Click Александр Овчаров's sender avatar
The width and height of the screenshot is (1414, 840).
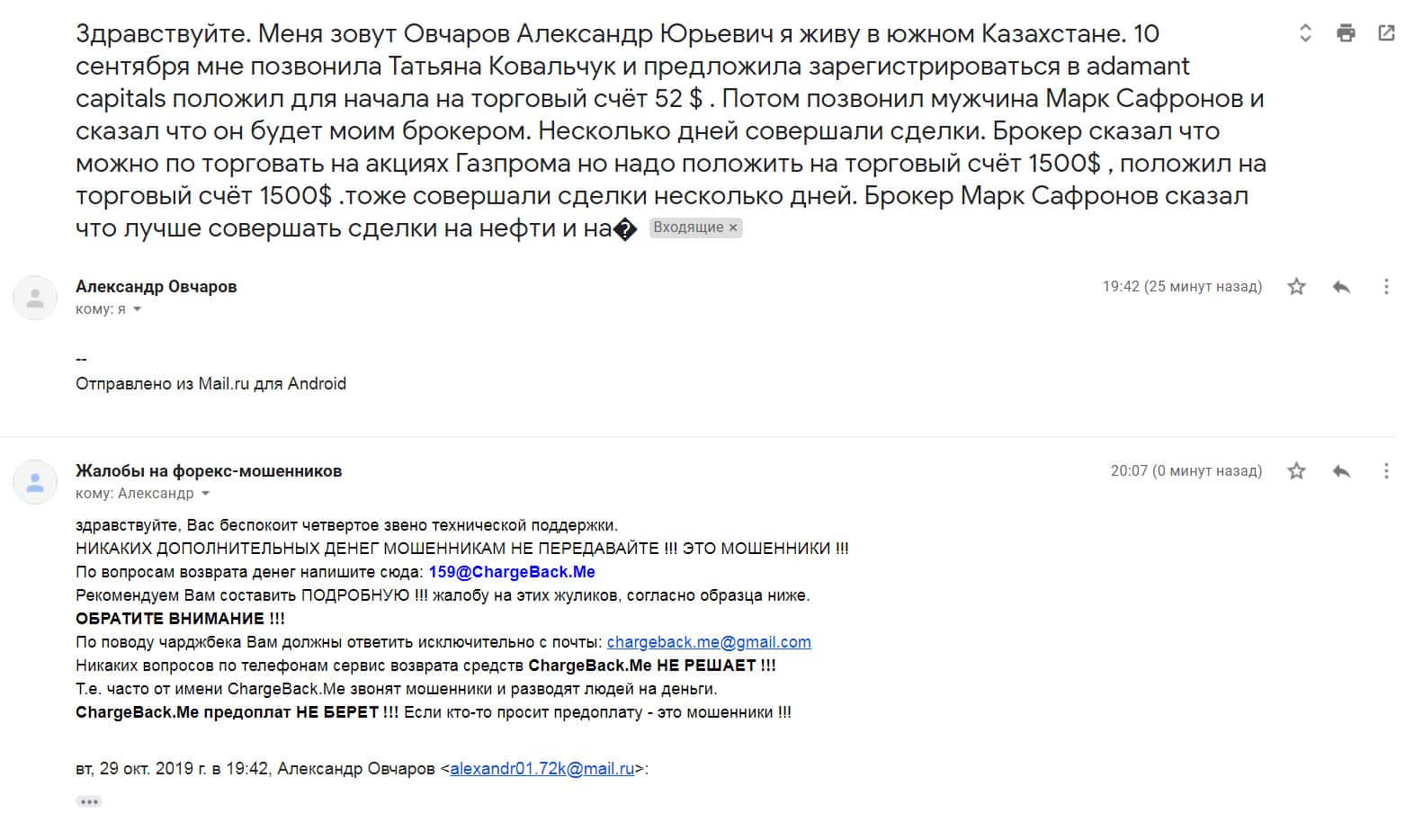(35, 298)
